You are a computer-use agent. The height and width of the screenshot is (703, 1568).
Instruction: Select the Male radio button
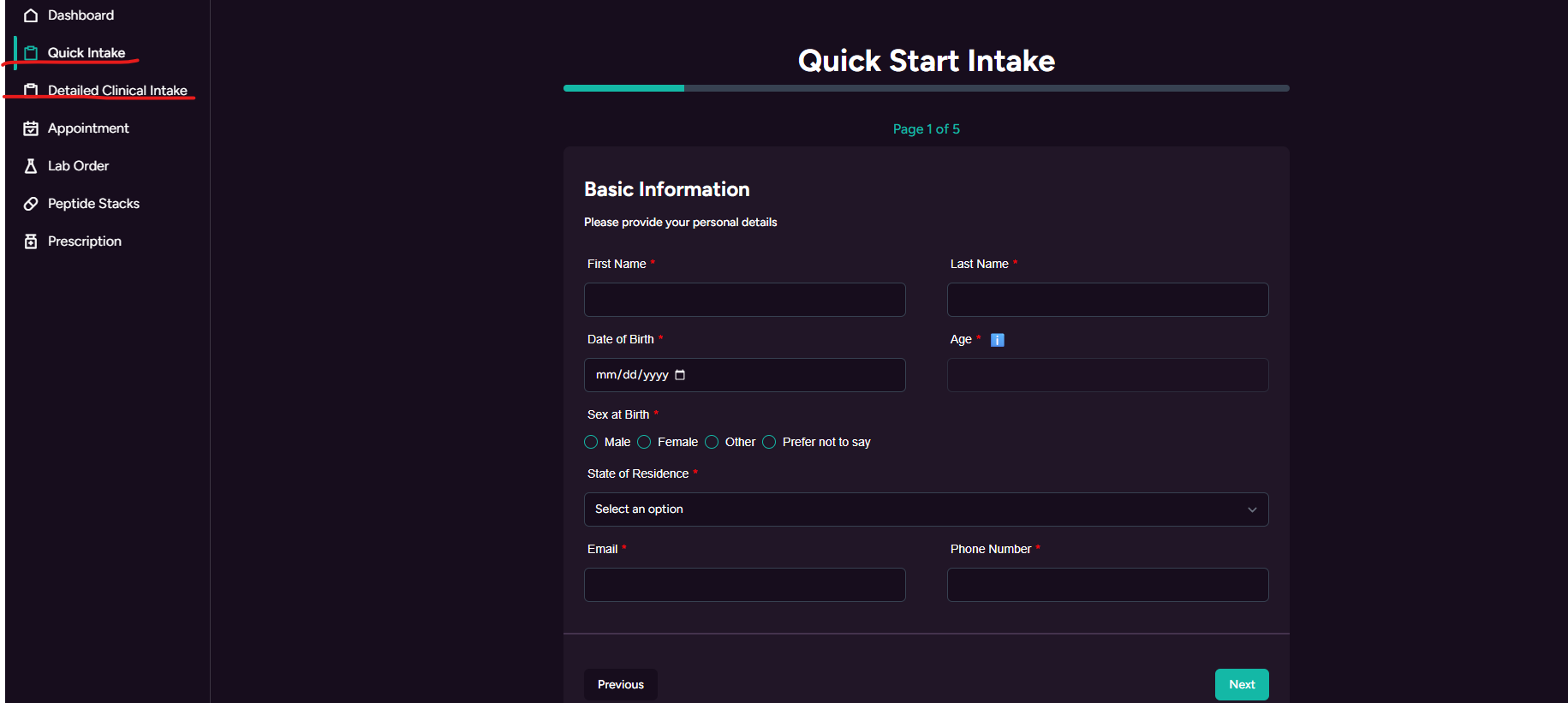coord(591,442)
